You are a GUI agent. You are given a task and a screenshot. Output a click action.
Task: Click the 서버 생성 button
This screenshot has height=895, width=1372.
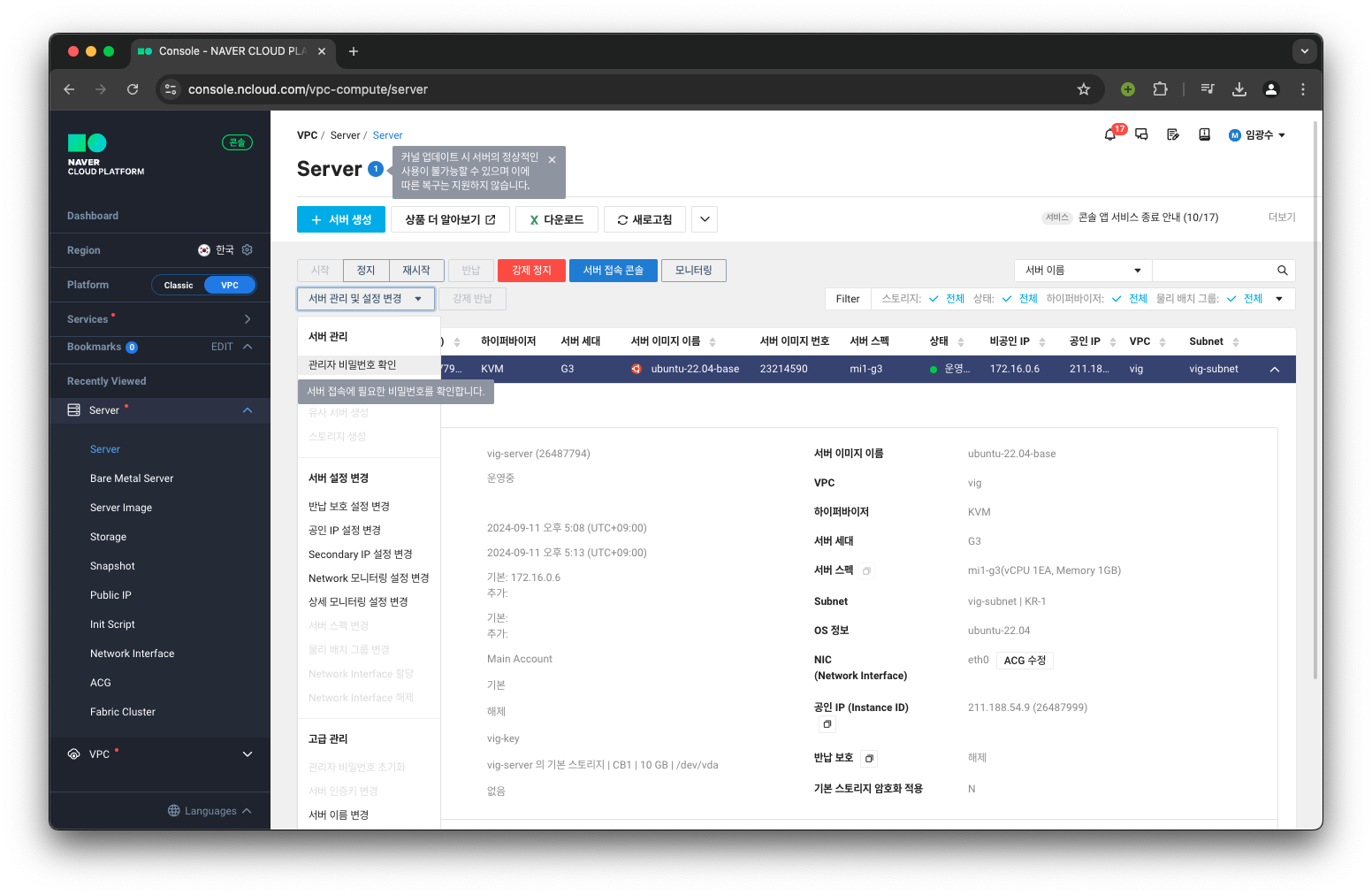point(341,219)
